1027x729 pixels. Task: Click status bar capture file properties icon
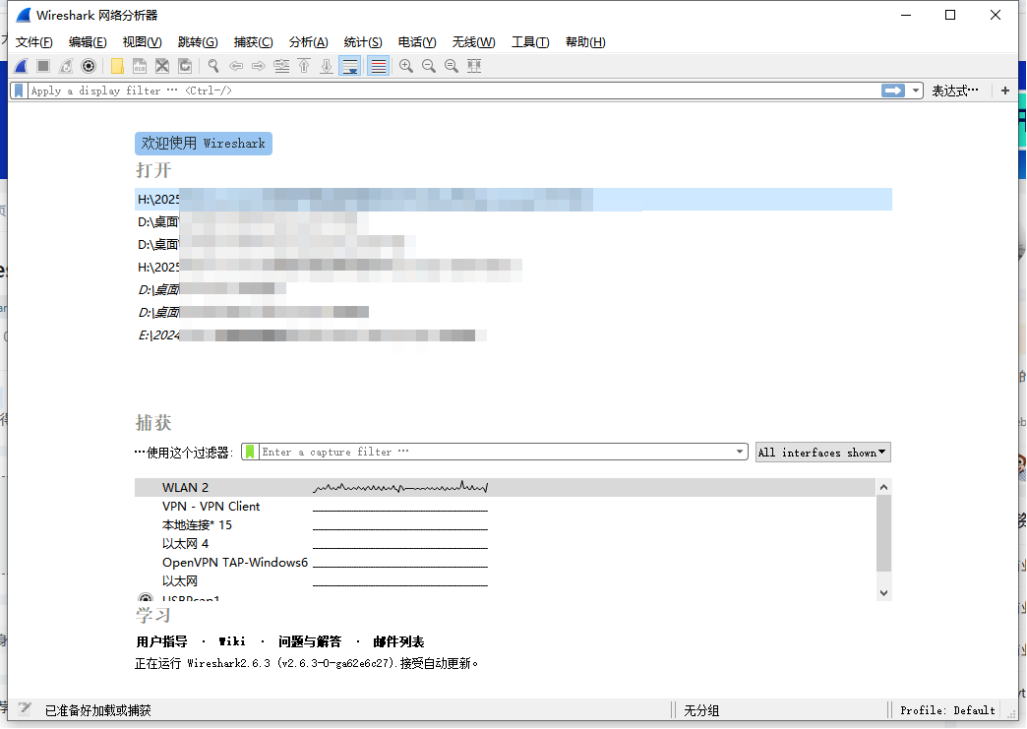coord(25,709)
